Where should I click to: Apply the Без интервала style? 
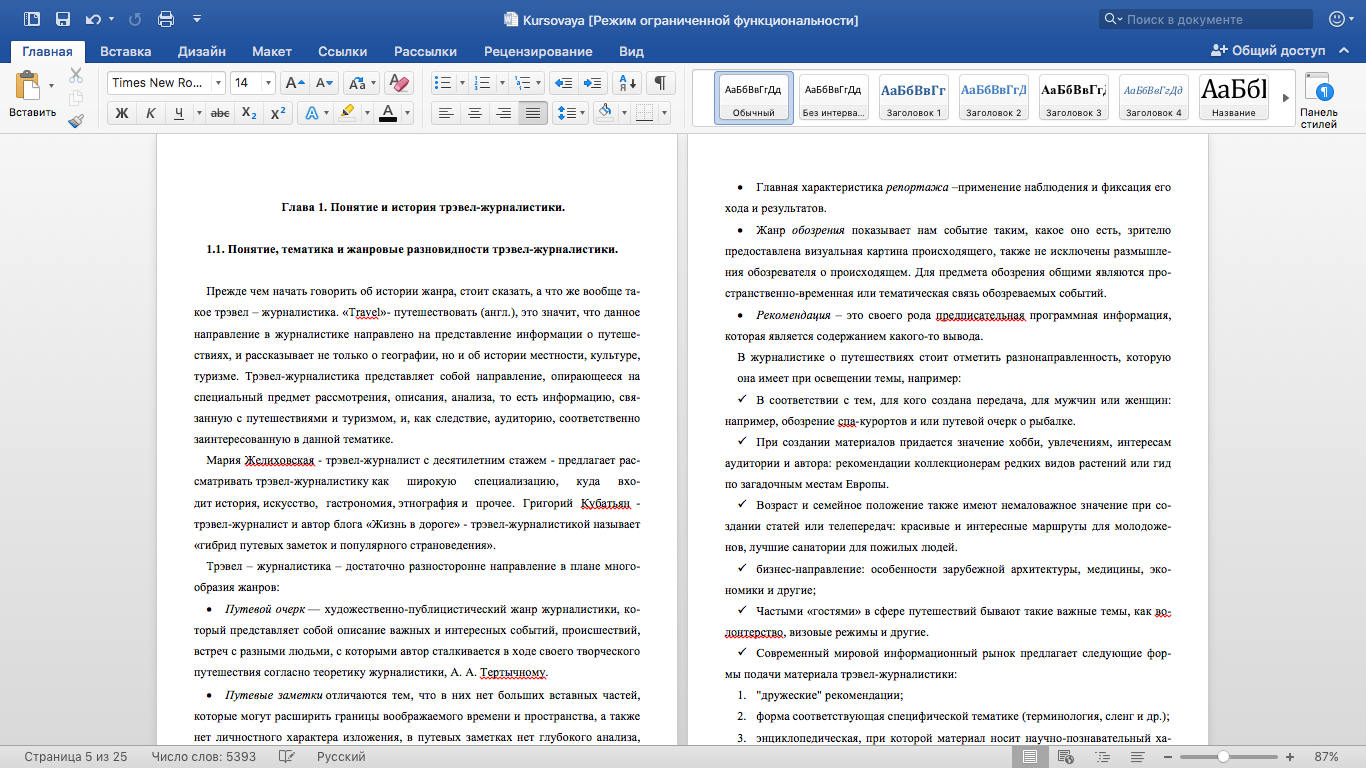pos(834,98)
